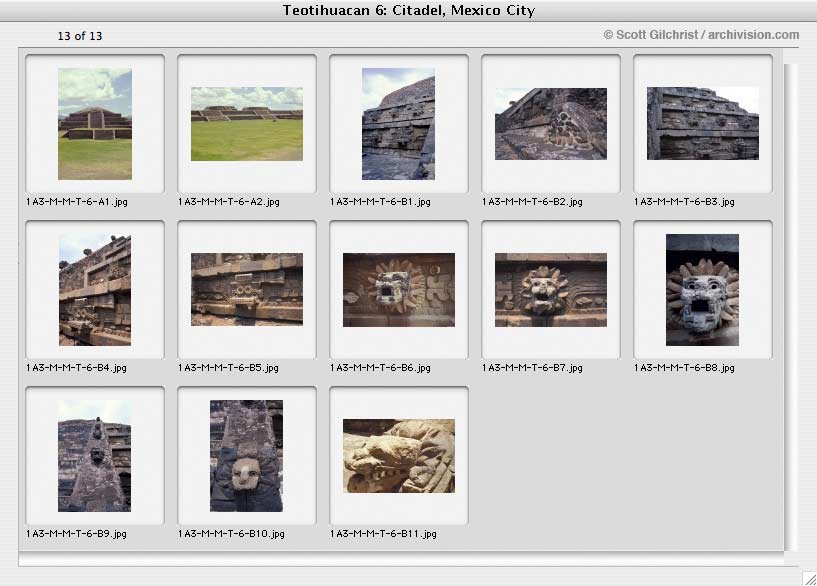The width and height of the screenshot is (817, 586).
Task: Select the 1A3-M-M-T-6-B8.jpg sculpture thumbnail
Action: click(702, 290)
